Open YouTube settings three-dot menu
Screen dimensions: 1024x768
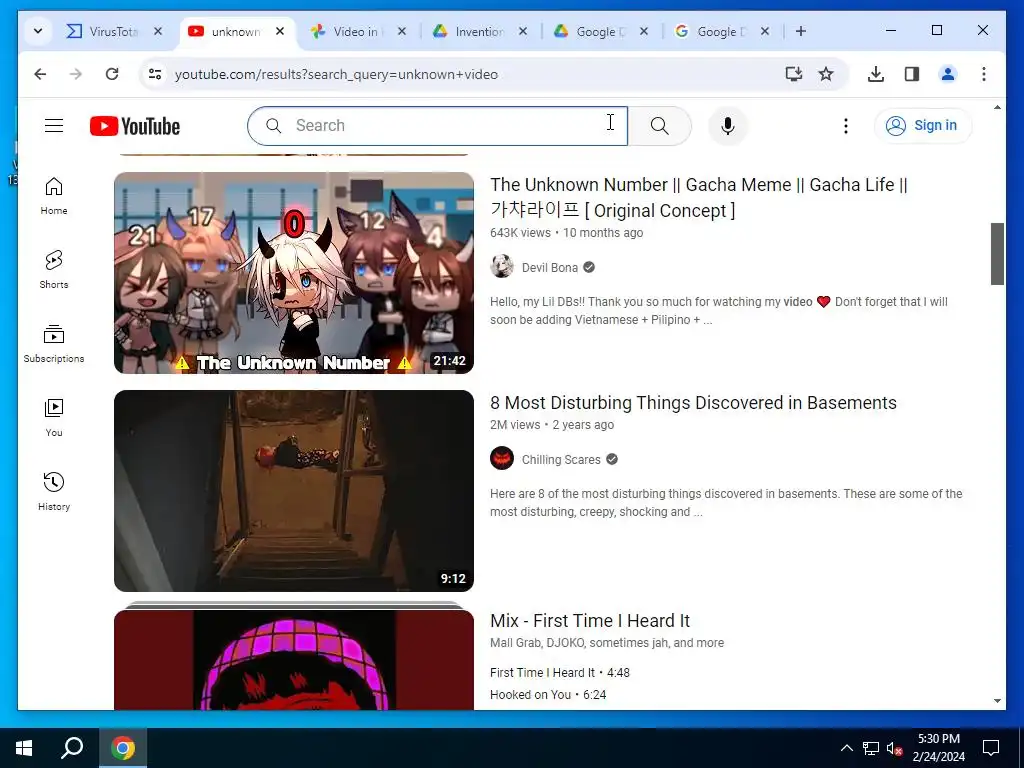[x=846, y=125]
